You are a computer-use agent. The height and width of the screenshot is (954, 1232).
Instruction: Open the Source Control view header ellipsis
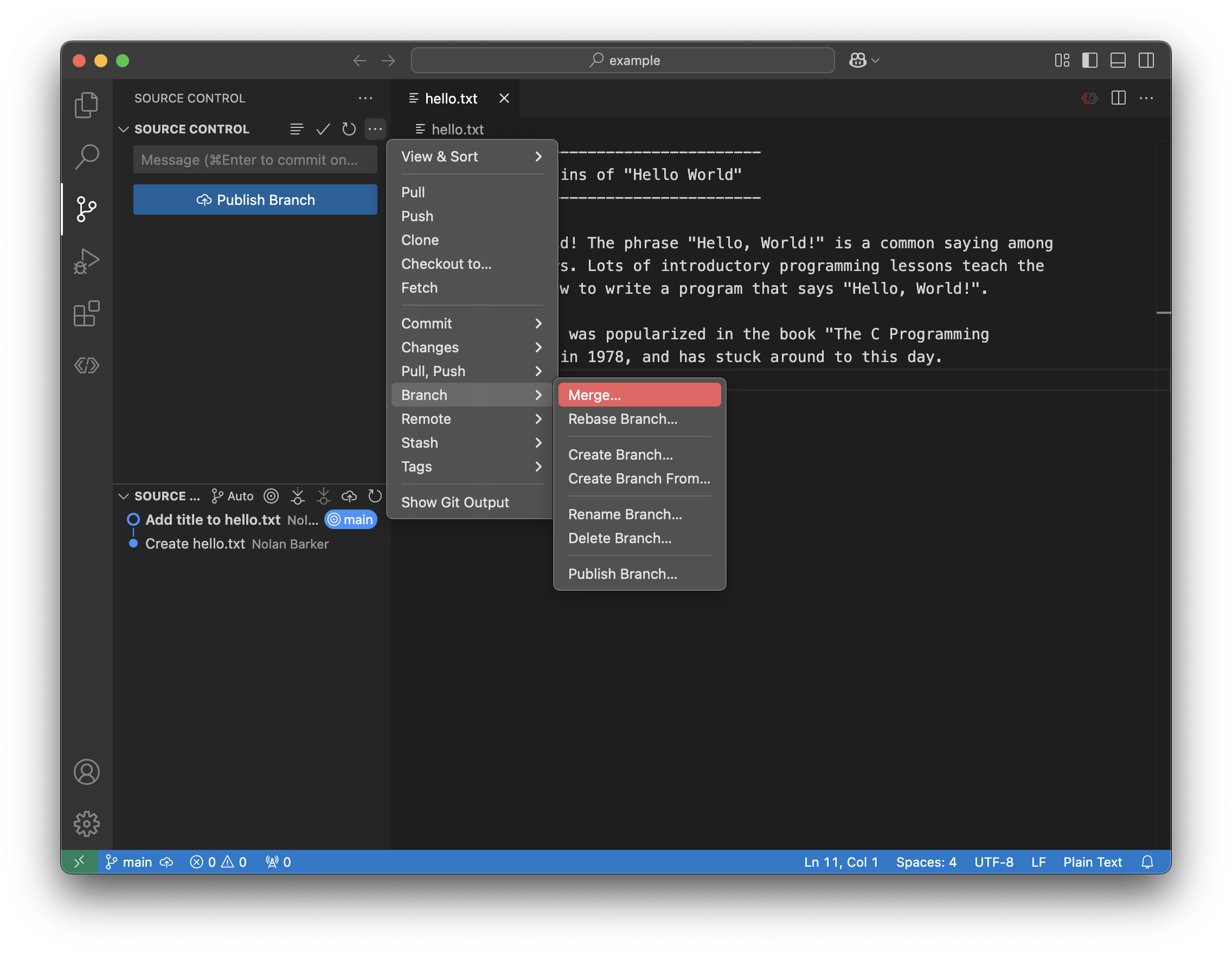pyautogui.click(x=365, y=98)
